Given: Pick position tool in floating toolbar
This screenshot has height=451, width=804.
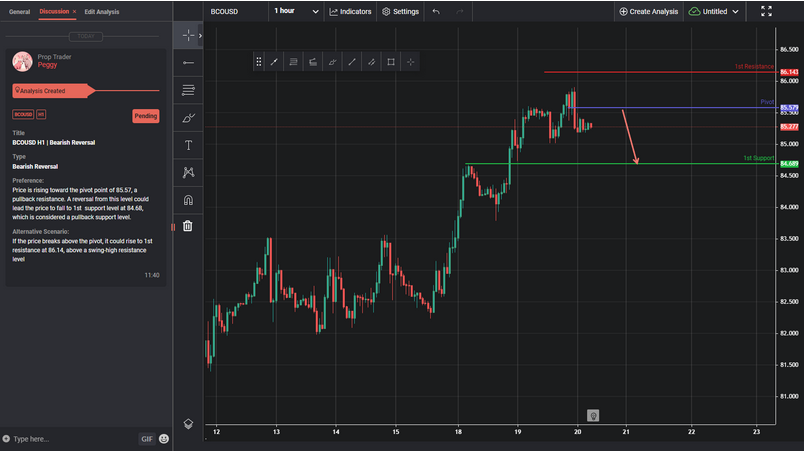Looking at the screenshot, I should 313,62.
